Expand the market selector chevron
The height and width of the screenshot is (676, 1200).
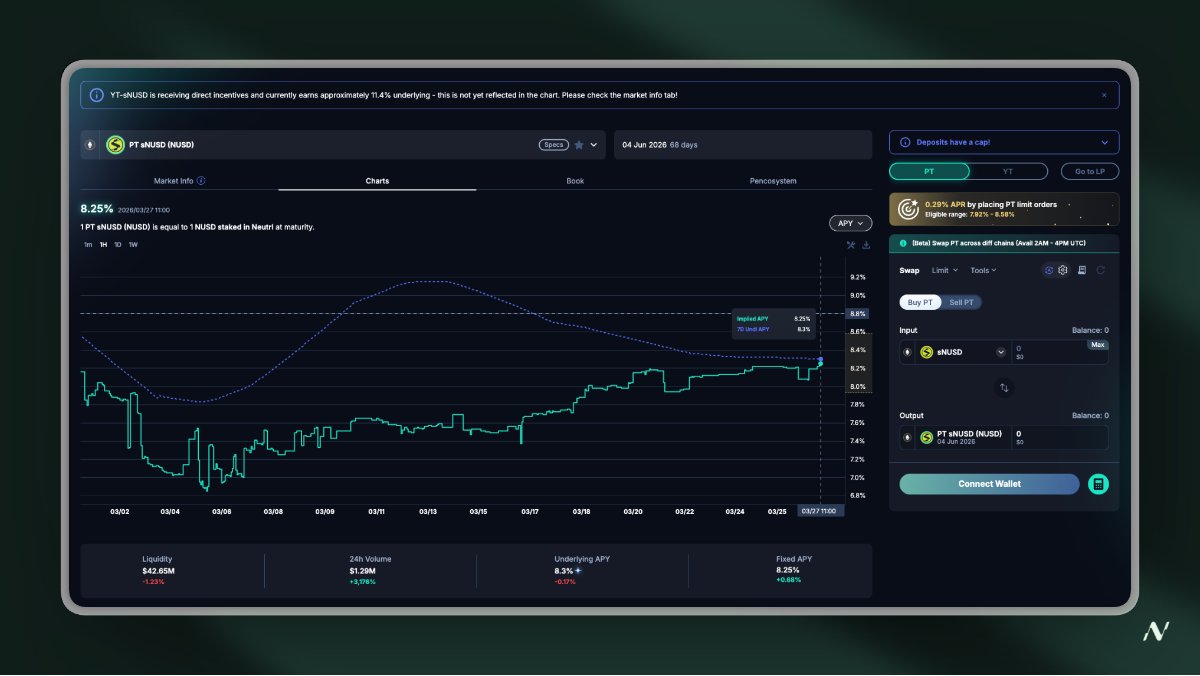(594, 145)
